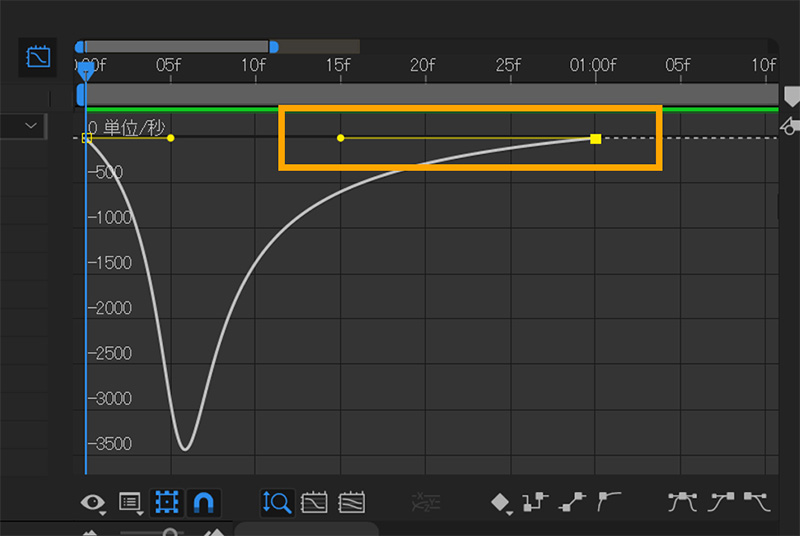The image size is (800, 536).
Task: Click the time navigator end handle
Action: [x=273, y=46]
